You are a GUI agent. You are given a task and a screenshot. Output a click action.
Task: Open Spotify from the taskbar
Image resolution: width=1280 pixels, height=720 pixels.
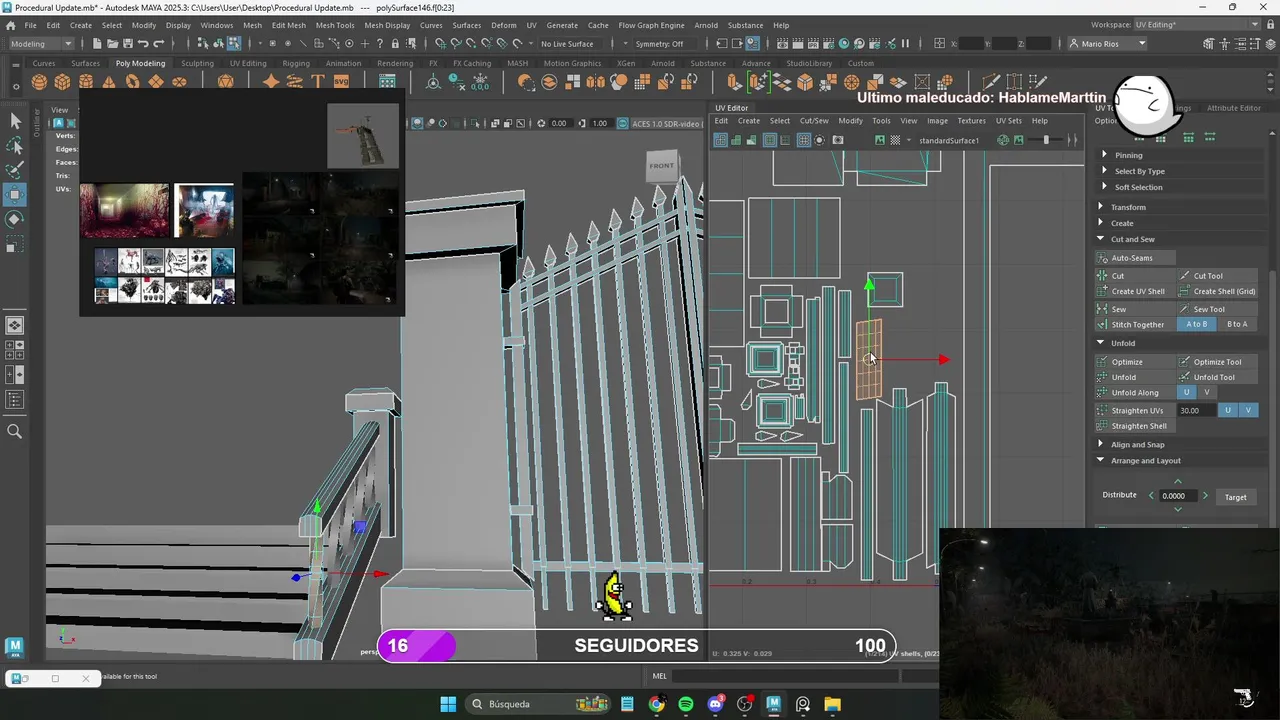[x=685, y=704]
